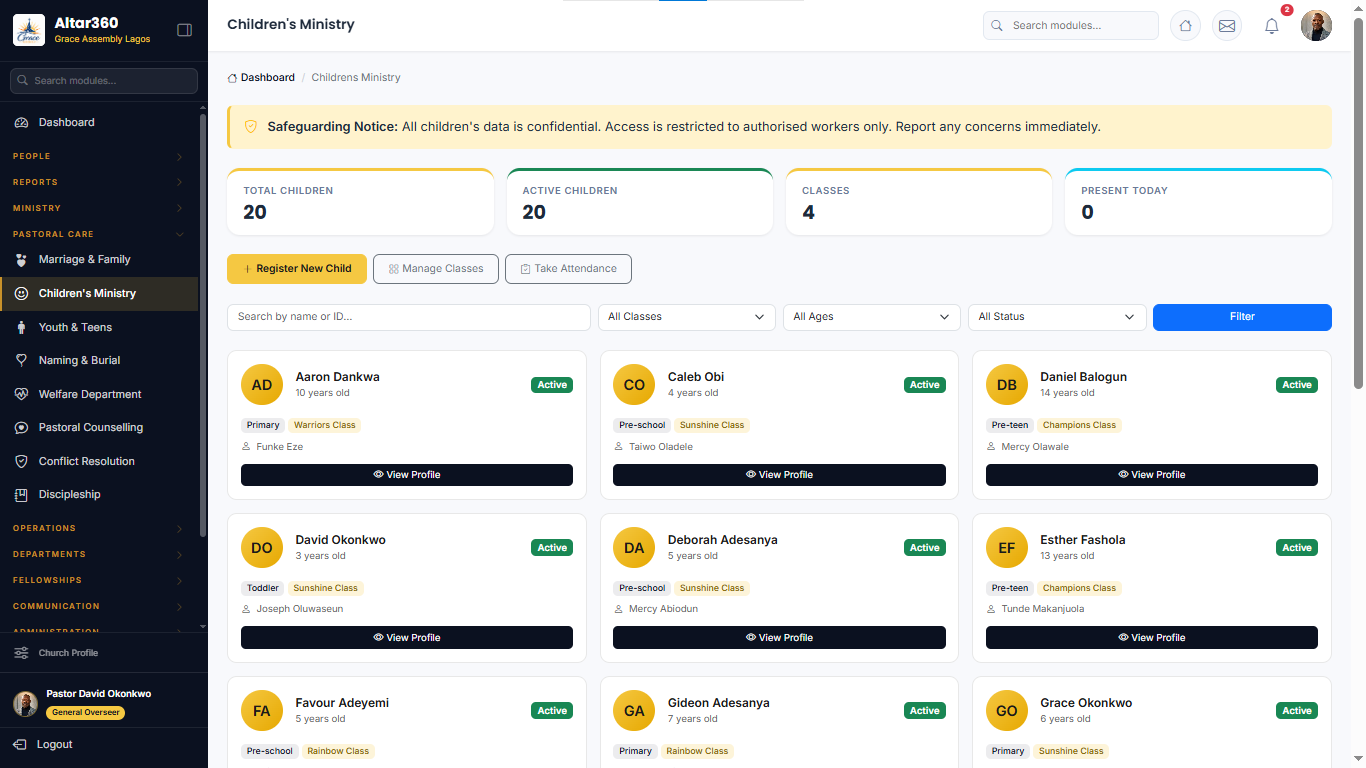Image resolution: width=1366 pixels, height=768 pixels.
Task: Click the Discipleship book icon
Action: [x=21, y=495]
